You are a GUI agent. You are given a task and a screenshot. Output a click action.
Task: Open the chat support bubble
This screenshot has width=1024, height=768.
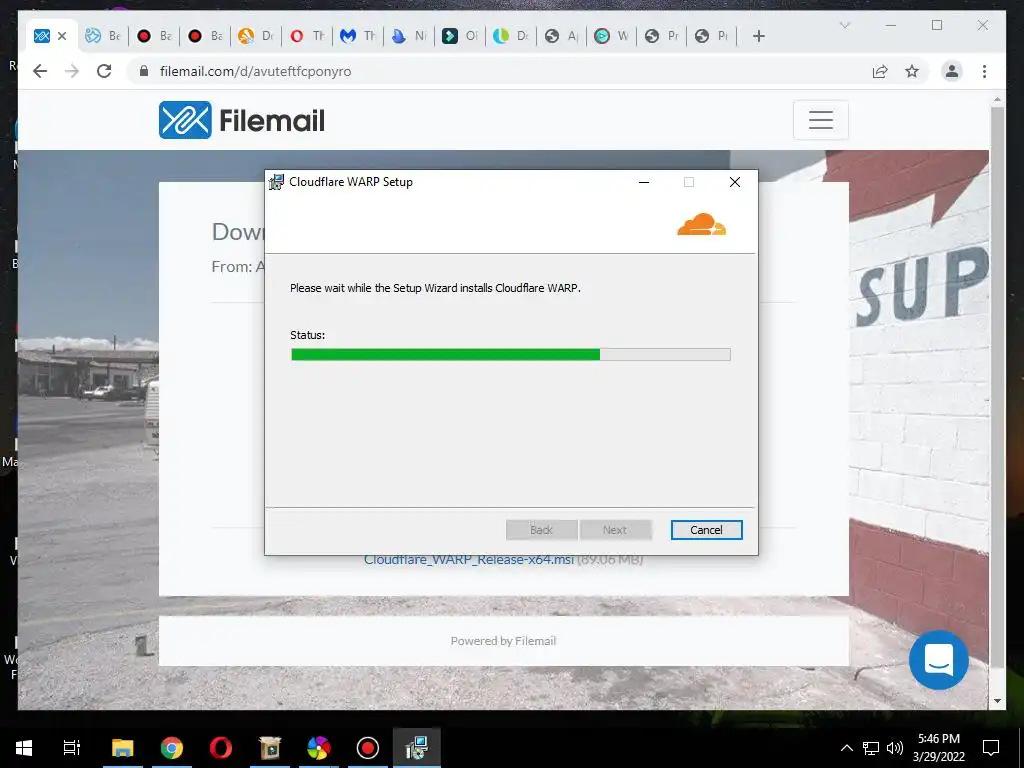[938, 660]
